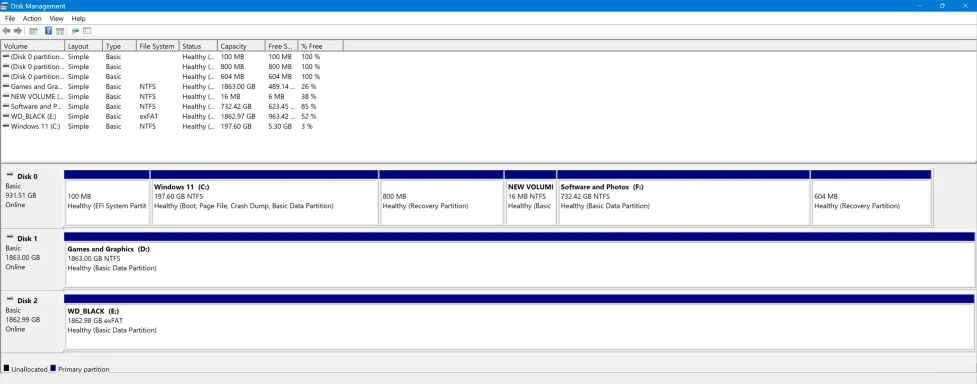Image resolution: width=977 pixels, height=384 pixels.
Task: Open the View menu
Action: (57, 19)
